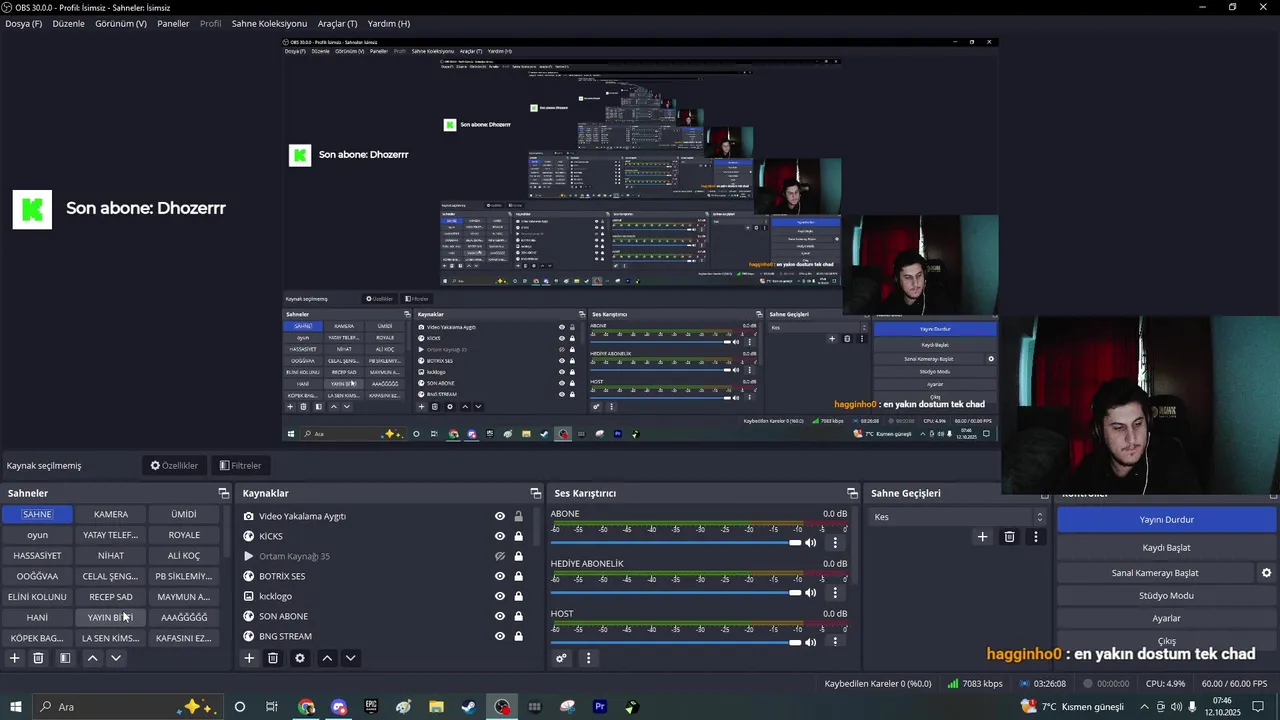The image size is (1280, 720).
Task: Open virtual camera settings gear
Action: 1266,573
